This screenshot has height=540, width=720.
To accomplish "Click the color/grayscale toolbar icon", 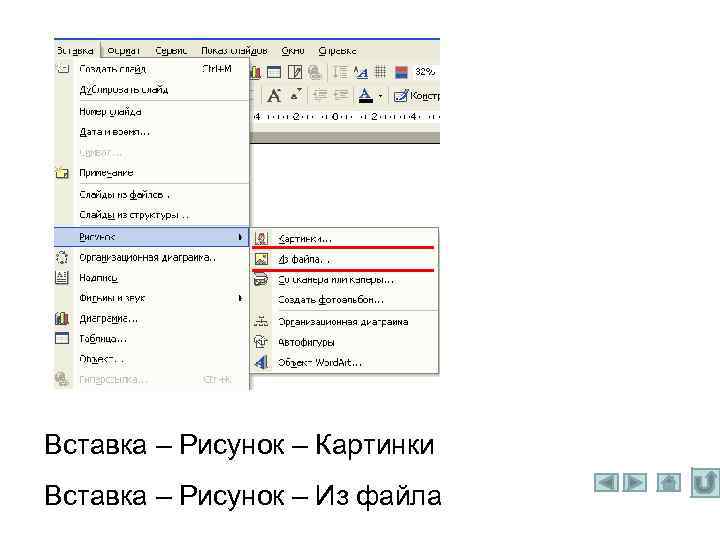I will (x=401, y=72).
